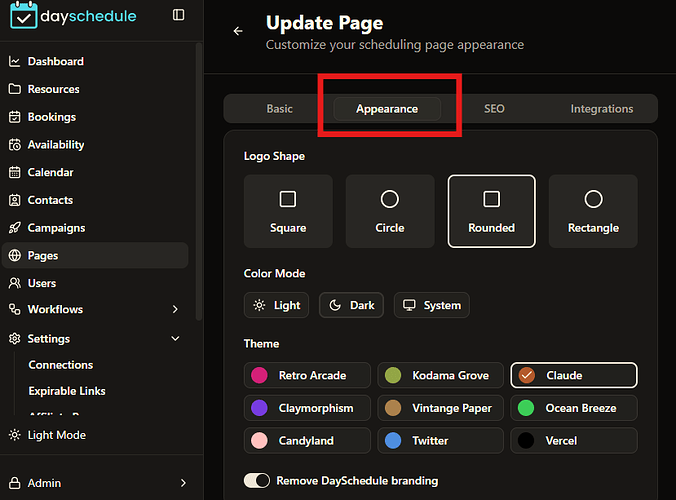Image resolution: width=676 pixels, height=500 pixels.
Task: Set color mode to Light
Action: click(276, 305)
